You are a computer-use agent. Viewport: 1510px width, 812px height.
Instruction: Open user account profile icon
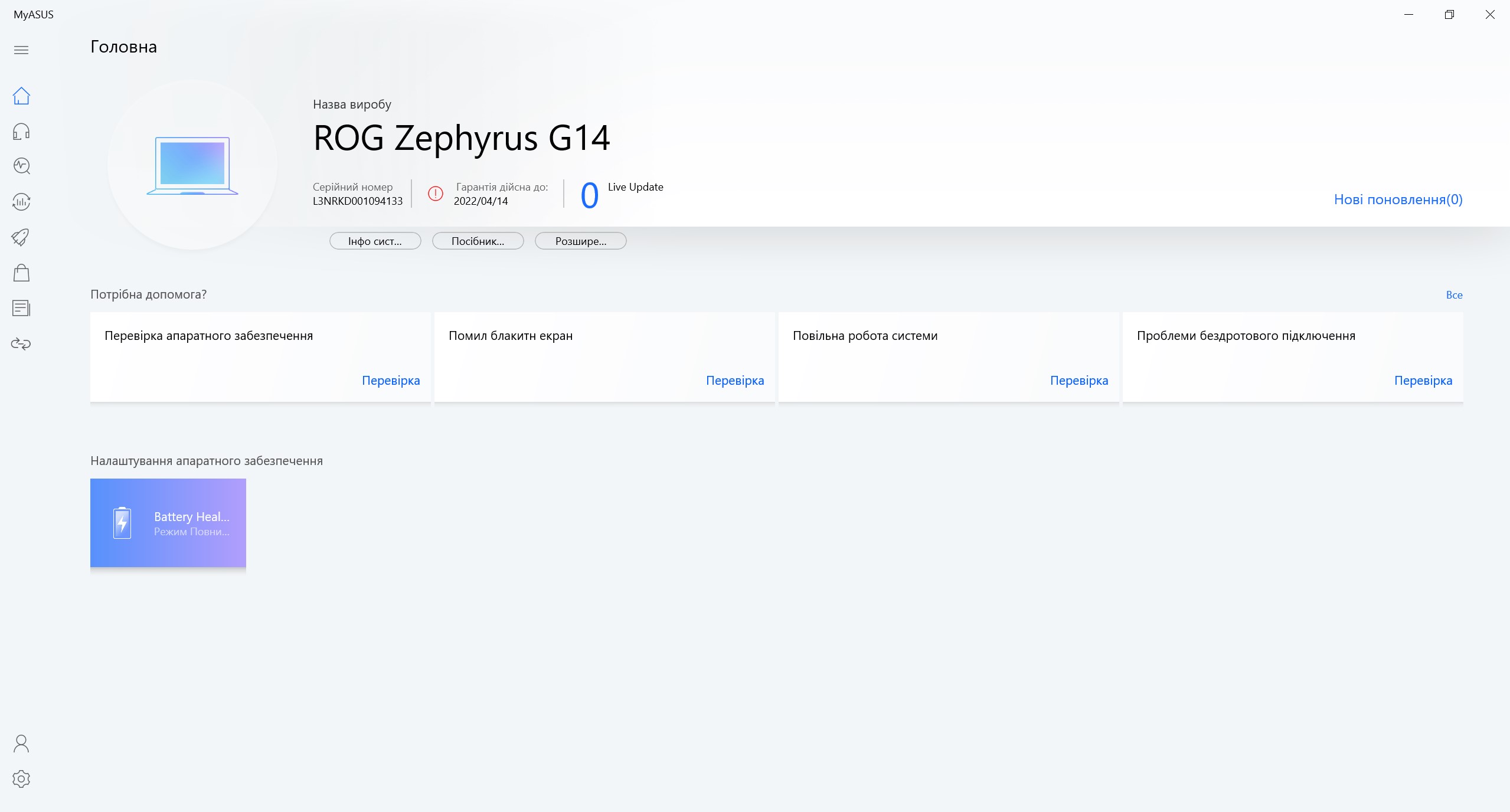[21, 744]
